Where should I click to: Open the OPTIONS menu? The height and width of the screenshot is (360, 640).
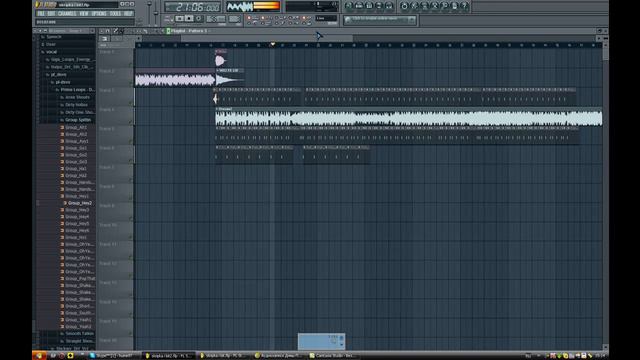pos(99,13)
